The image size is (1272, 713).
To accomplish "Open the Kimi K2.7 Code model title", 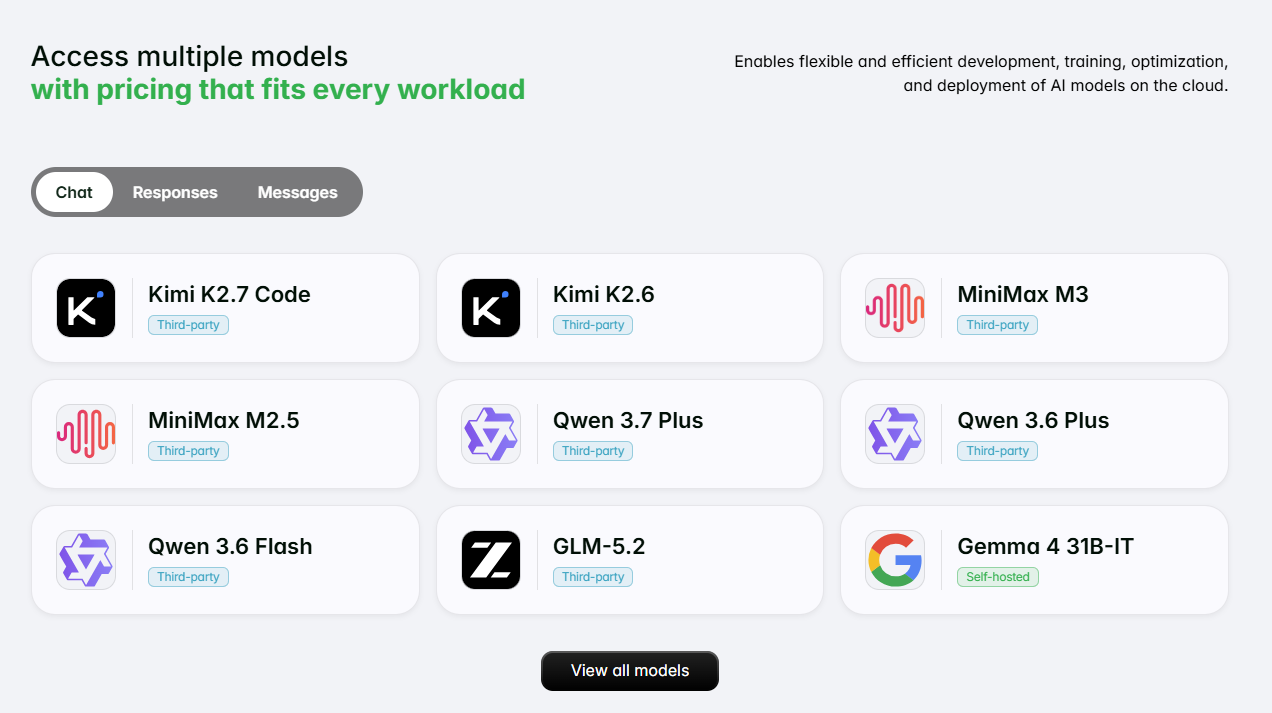I will [229, 295].
